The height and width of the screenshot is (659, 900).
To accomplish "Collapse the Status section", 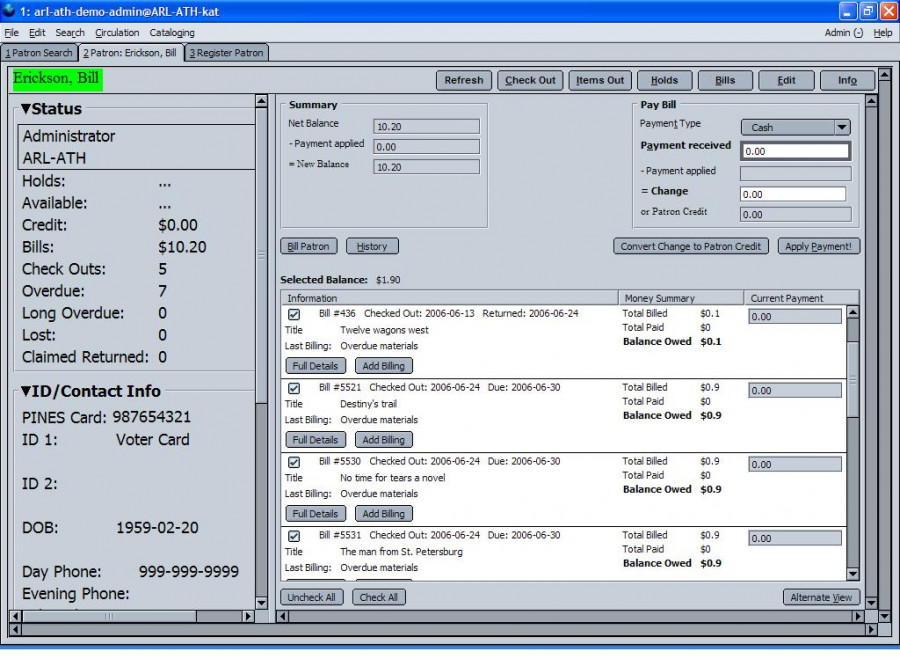I will tap(27, 109).
